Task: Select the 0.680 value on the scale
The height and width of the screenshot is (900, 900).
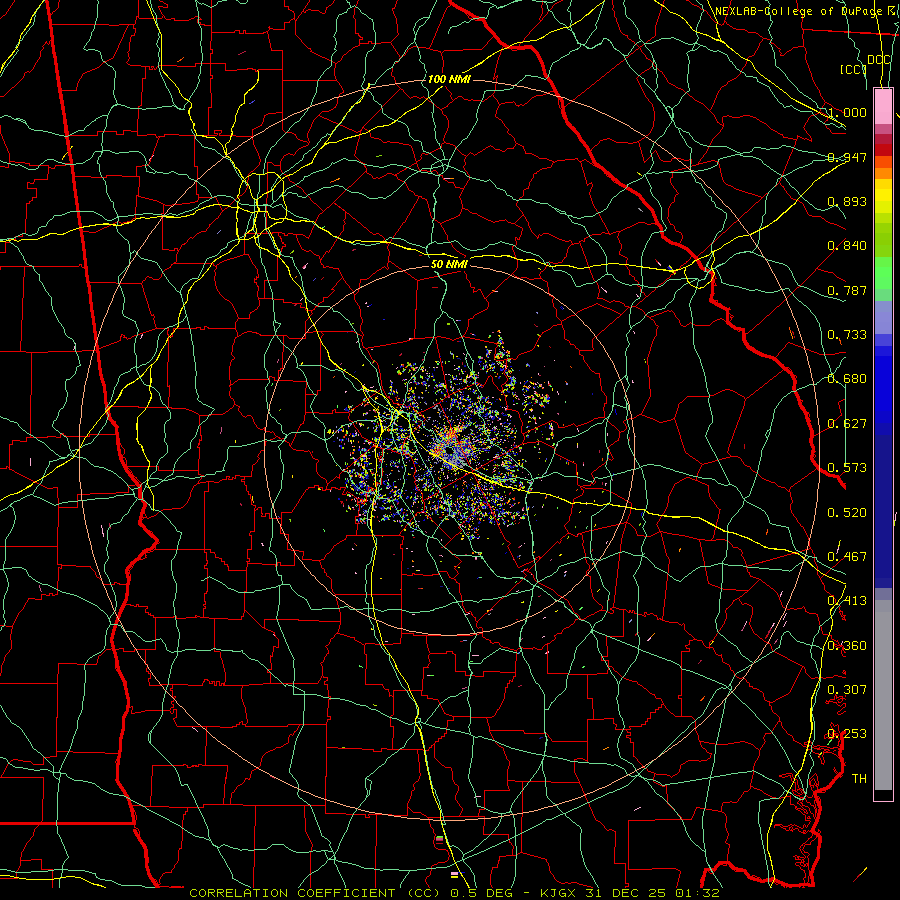Action: point(847,379)
